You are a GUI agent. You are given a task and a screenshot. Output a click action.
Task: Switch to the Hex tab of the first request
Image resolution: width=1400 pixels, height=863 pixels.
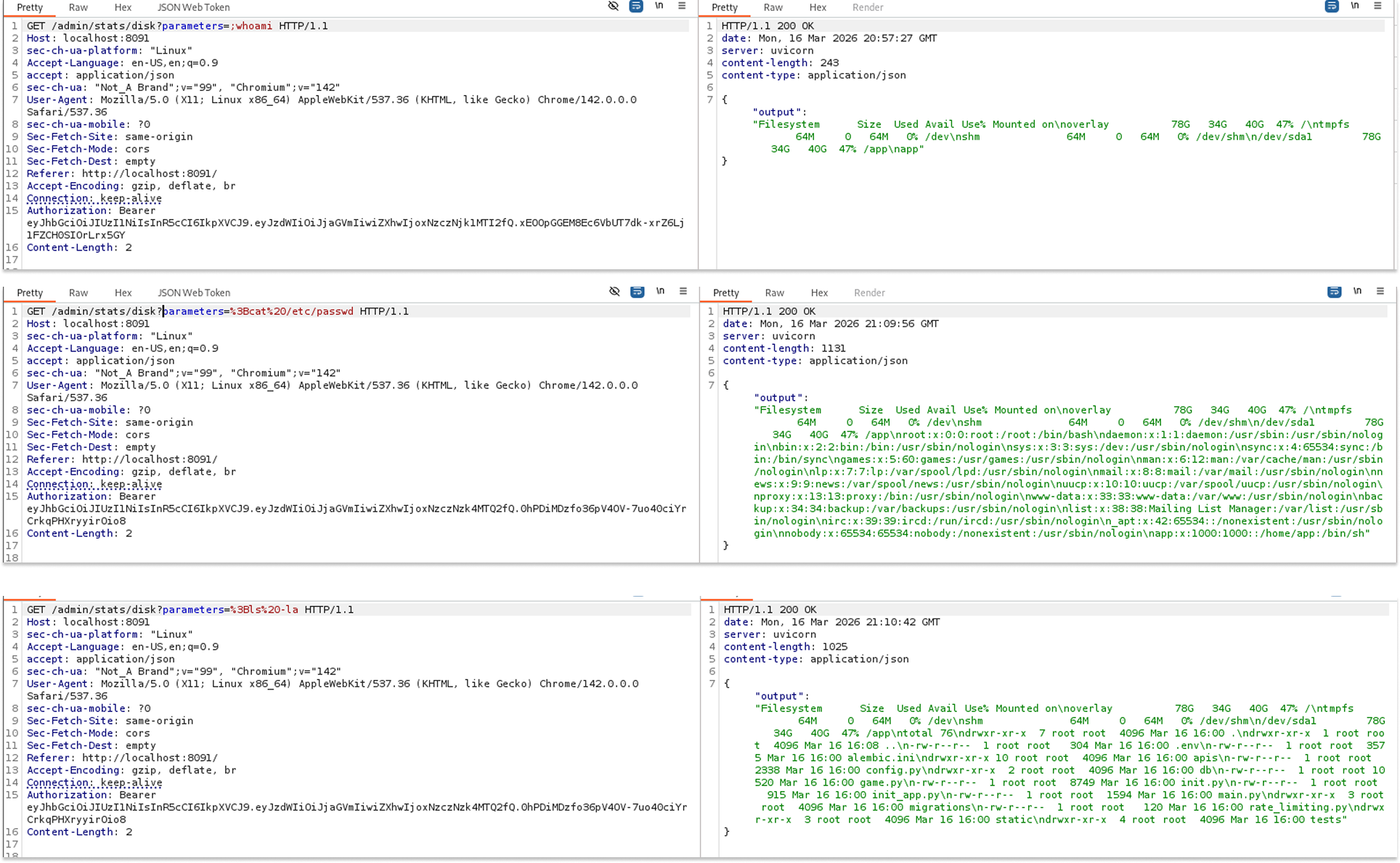(x=123, y=7)
